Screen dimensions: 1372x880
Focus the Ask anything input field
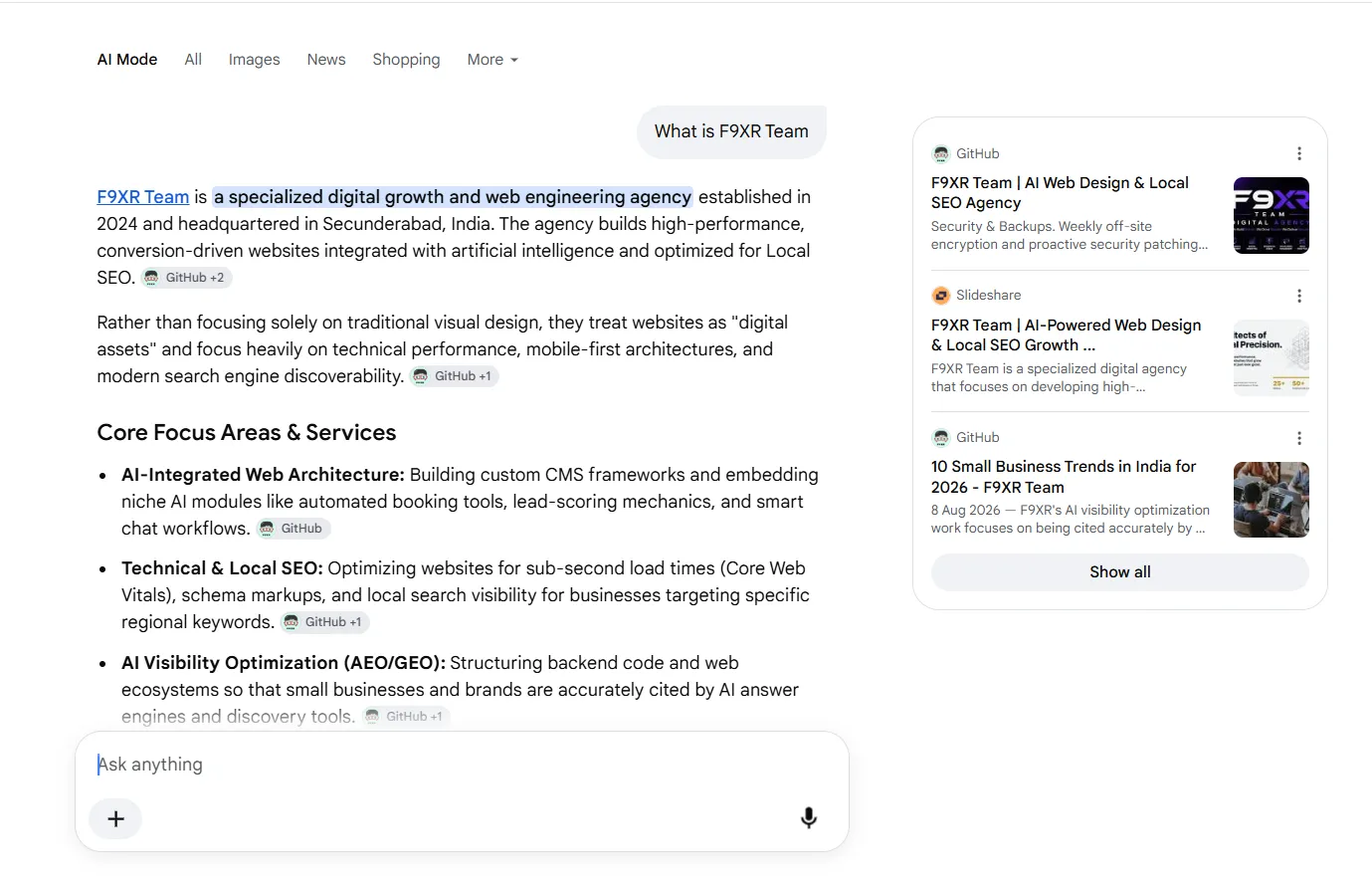coord(462,765)
